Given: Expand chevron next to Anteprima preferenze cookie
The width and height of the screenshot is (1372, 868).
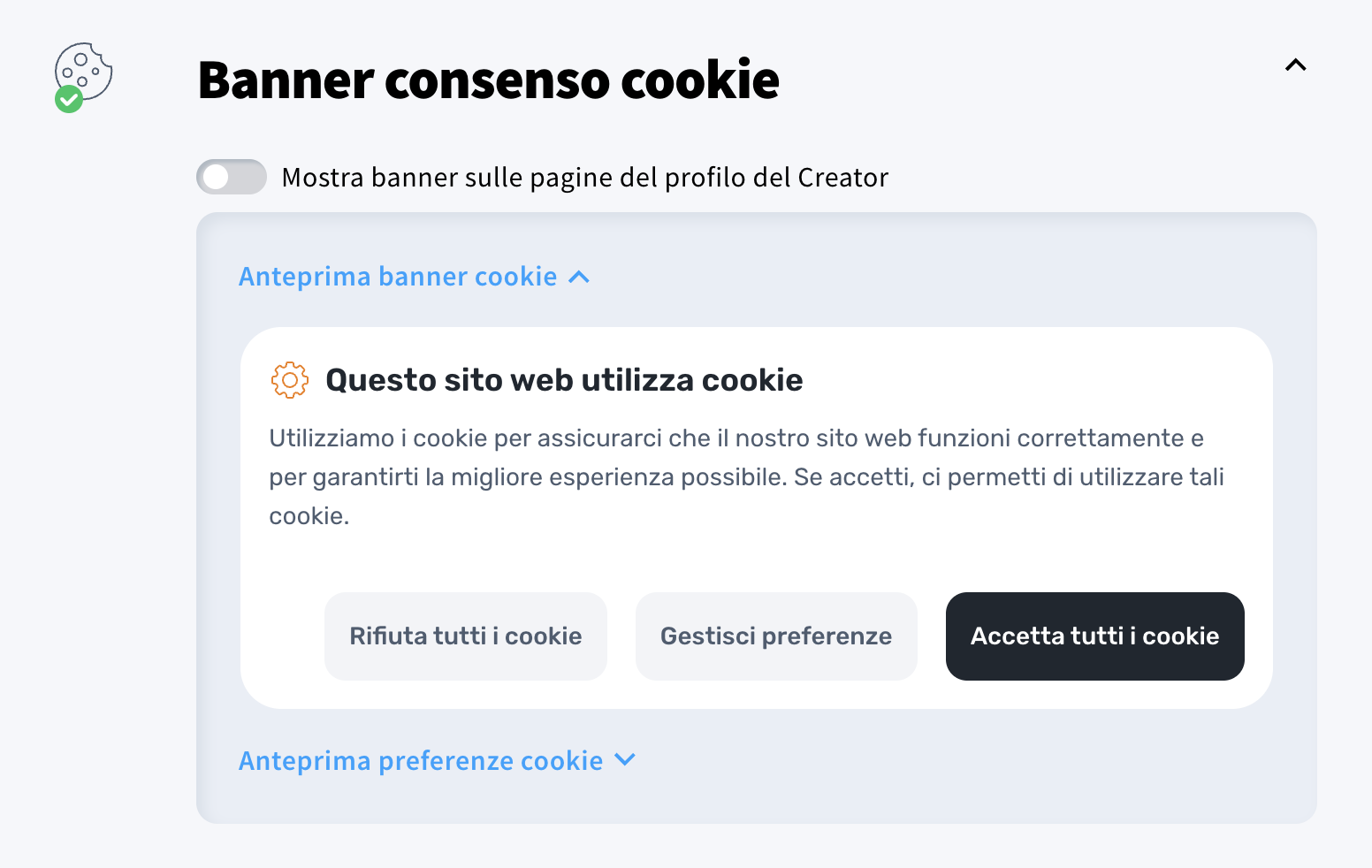Looking at the screenshot, I should point(625,760).
